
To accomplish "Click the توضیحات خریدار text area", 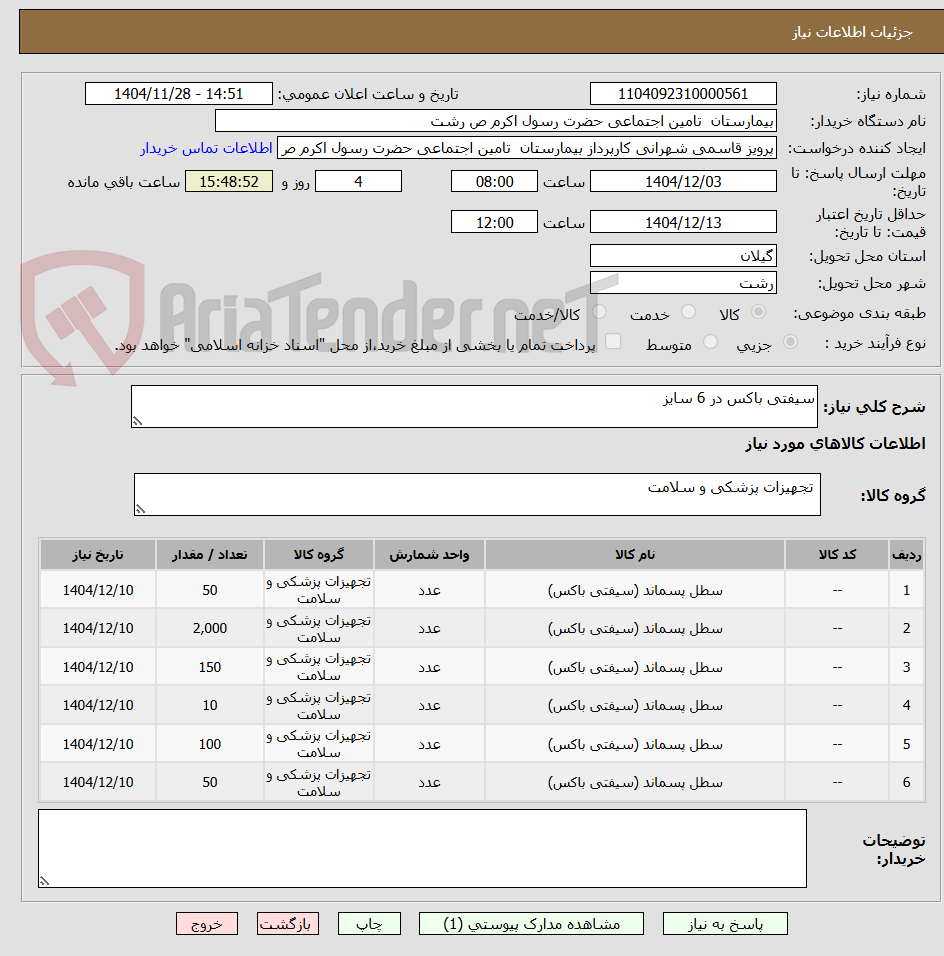I will pos(422,849).
